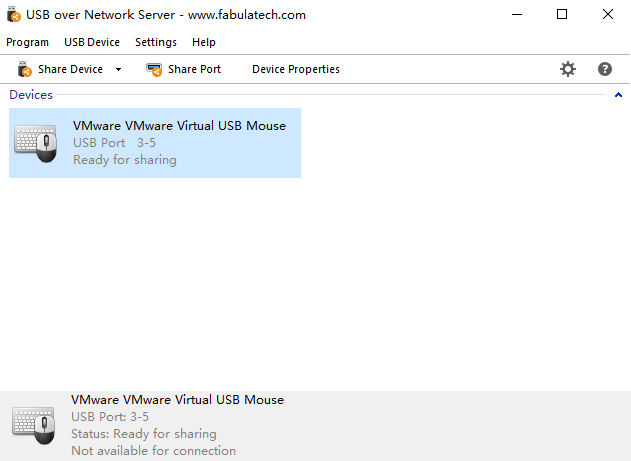
Task: Click the Share Device USB icon
Action: (x=25, y=69)
